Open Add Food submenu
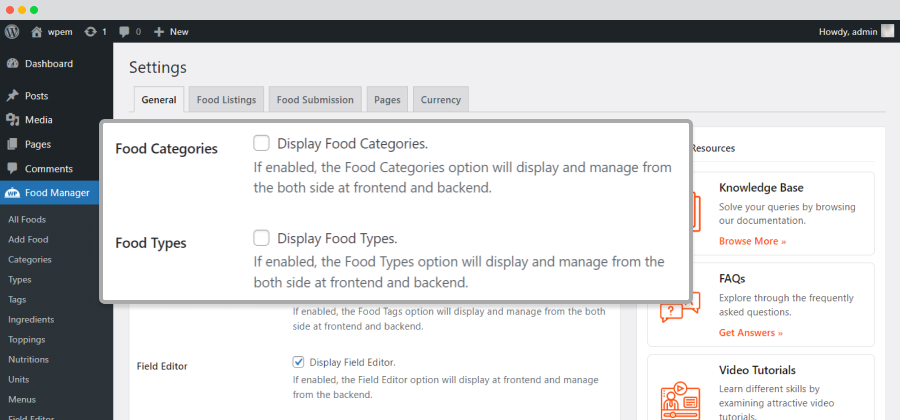The image size is (900, 420). click(x=28, y=240)
